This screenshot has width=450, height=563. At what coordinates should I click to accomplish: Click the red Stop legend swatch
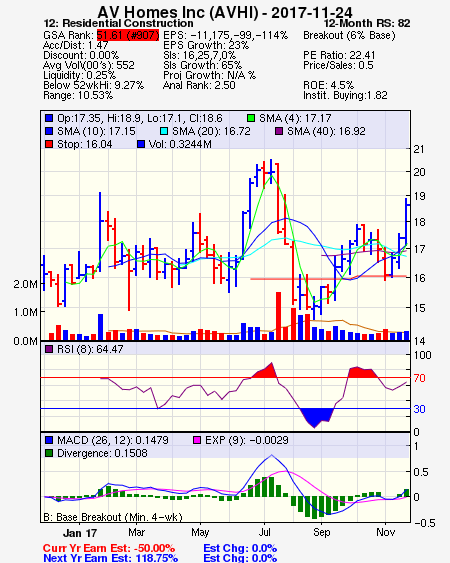point(49,144)
